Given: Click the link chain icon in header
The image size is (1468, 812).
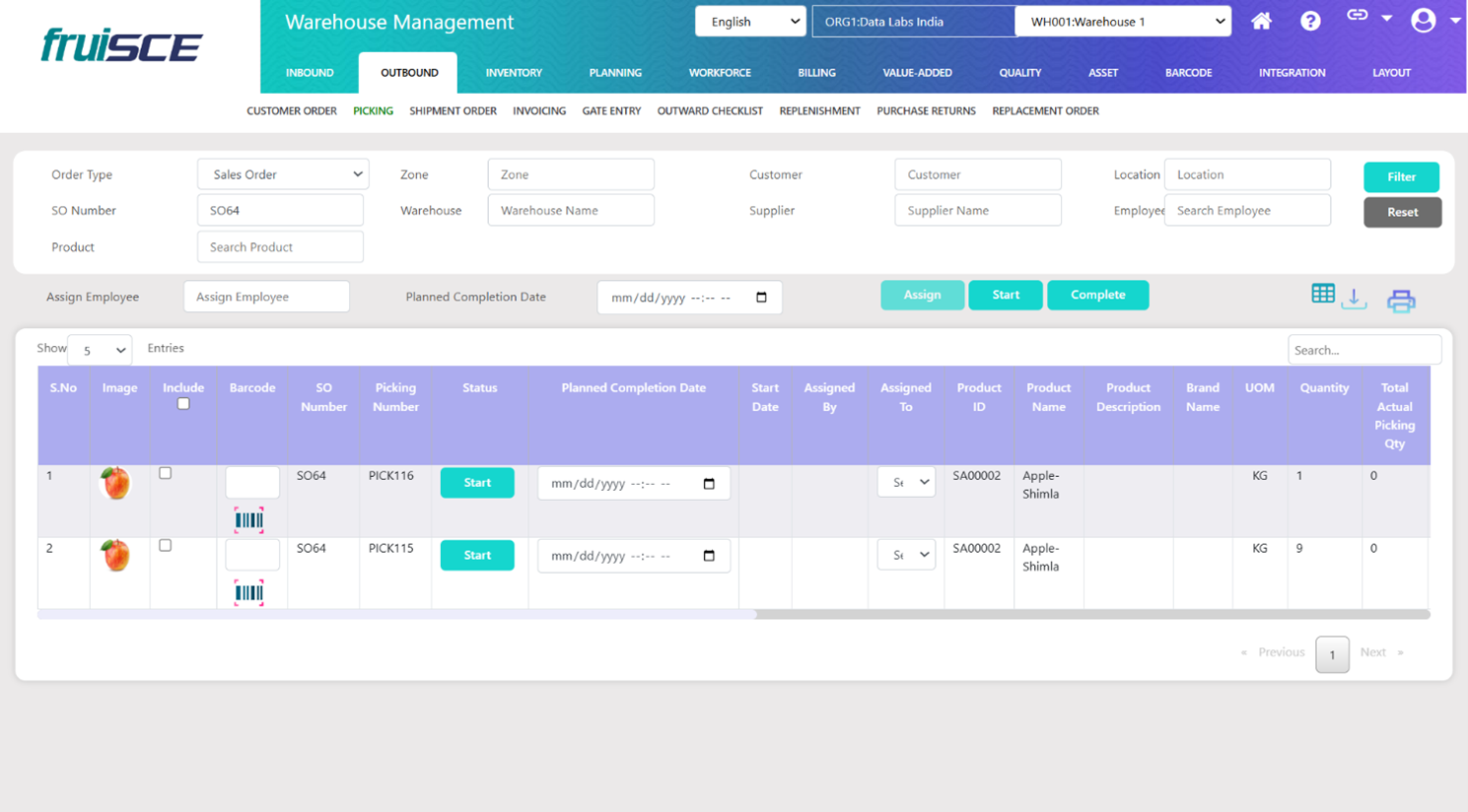Looking at the screenshot, I should 1358,15.
